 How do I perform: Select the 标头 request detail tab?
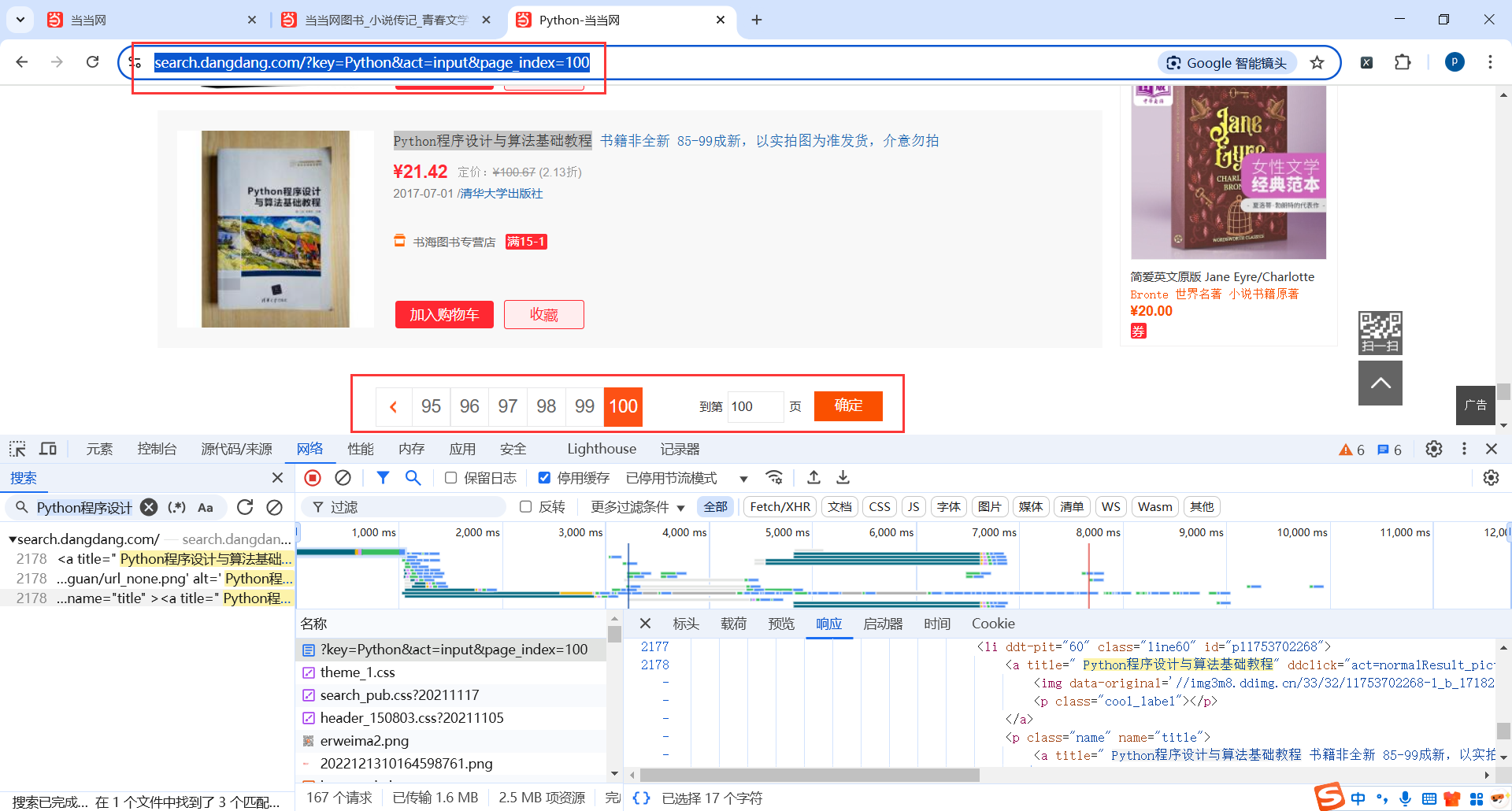pos(686,624)
